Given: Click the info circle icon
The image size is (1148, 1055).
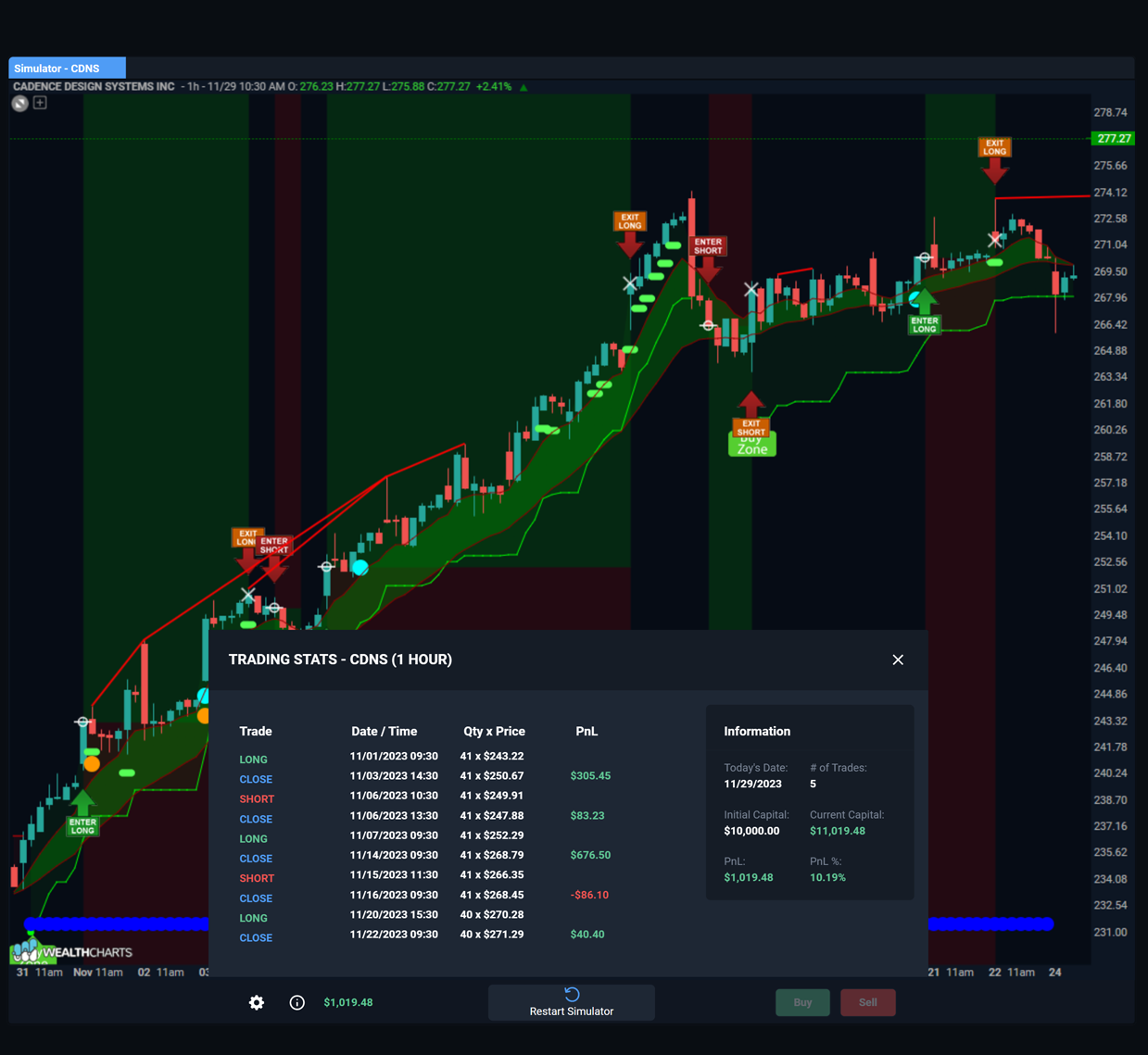Looking at the screenshot, I should point(296,1002).
